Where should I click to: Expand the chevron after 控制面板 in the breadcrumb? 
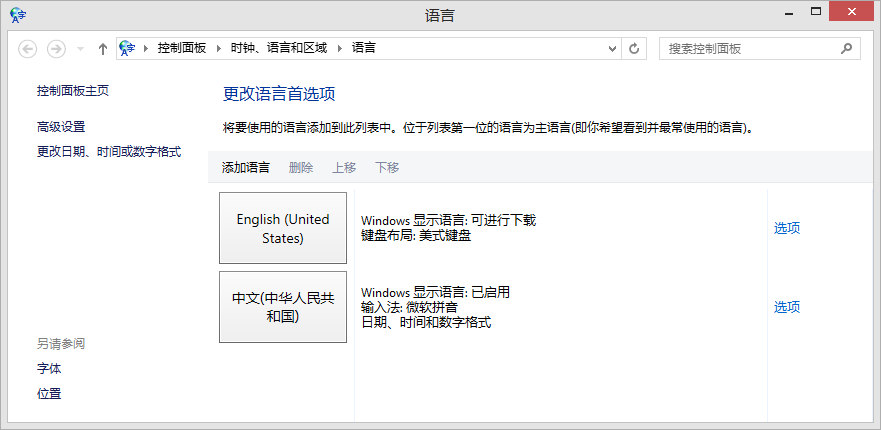[x=219, y=48]
